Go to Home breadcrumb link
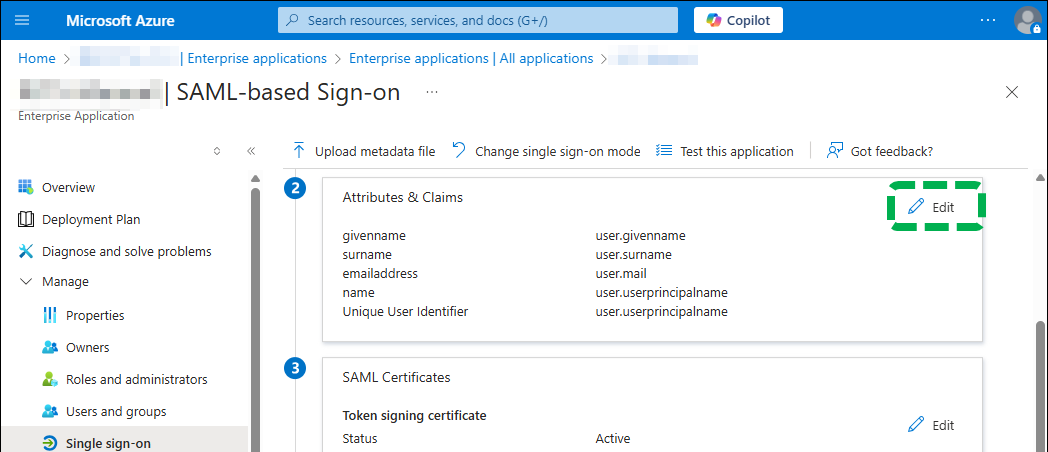Screen dimensions: 1048x452 (x=37, y=58)
